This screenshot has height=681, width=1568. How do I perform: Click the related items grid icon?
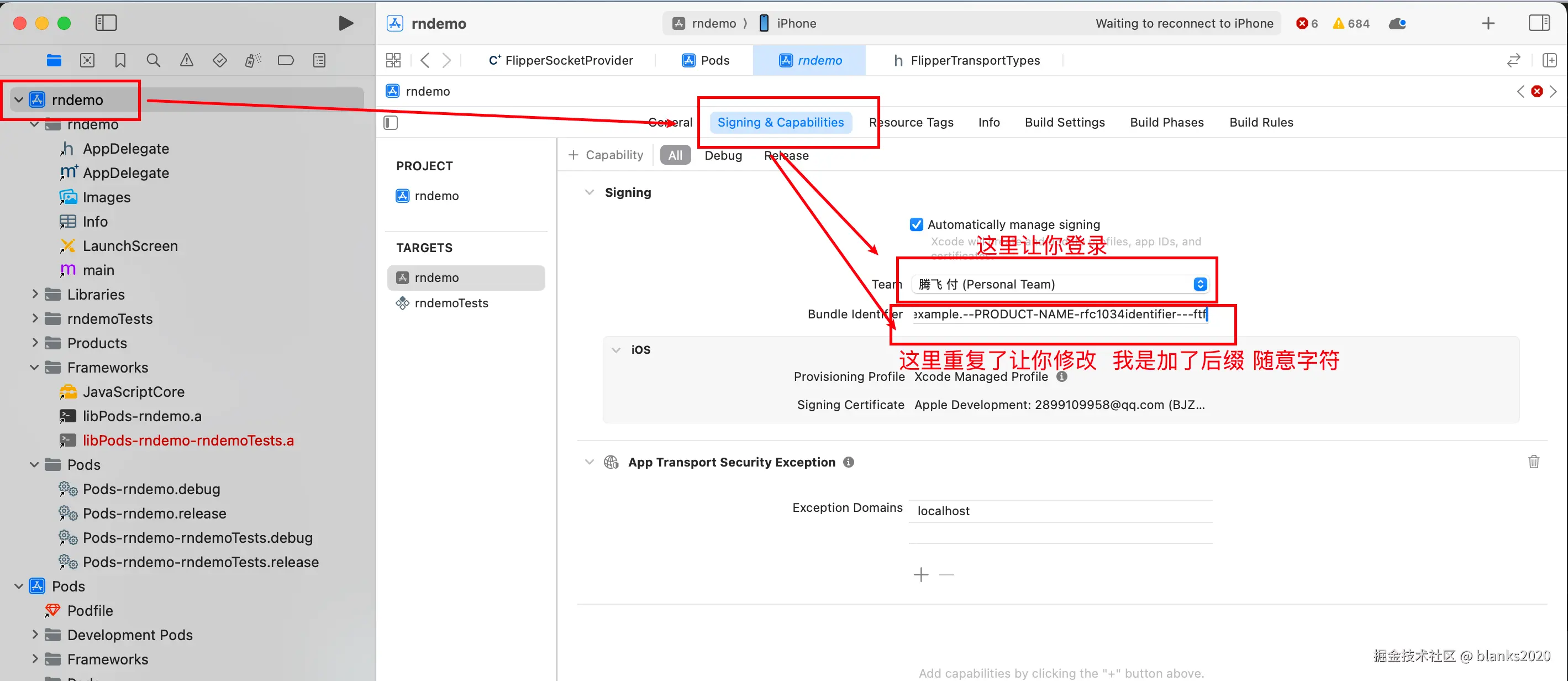click(x=393, y=60)
